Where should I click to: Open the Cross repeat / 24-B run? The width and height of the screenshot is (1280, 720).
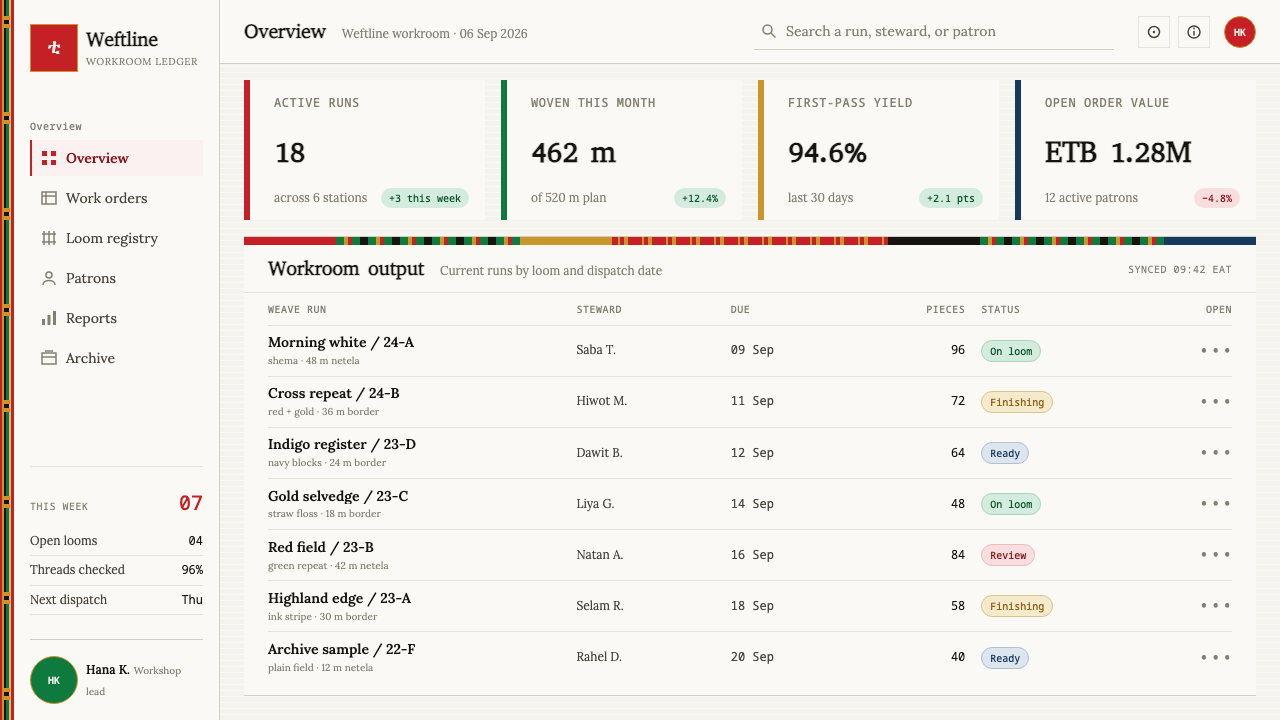point(333,393)
